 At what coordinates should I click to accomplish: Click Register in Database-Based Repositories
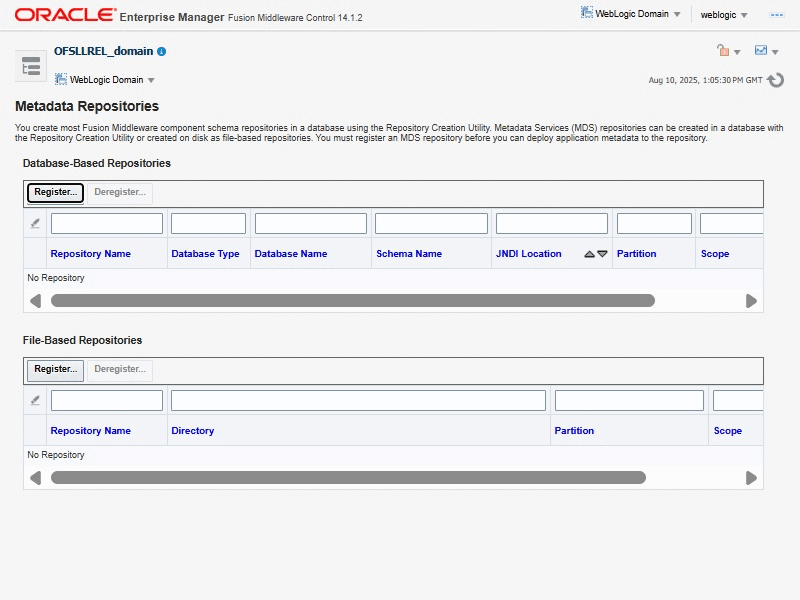56,192
